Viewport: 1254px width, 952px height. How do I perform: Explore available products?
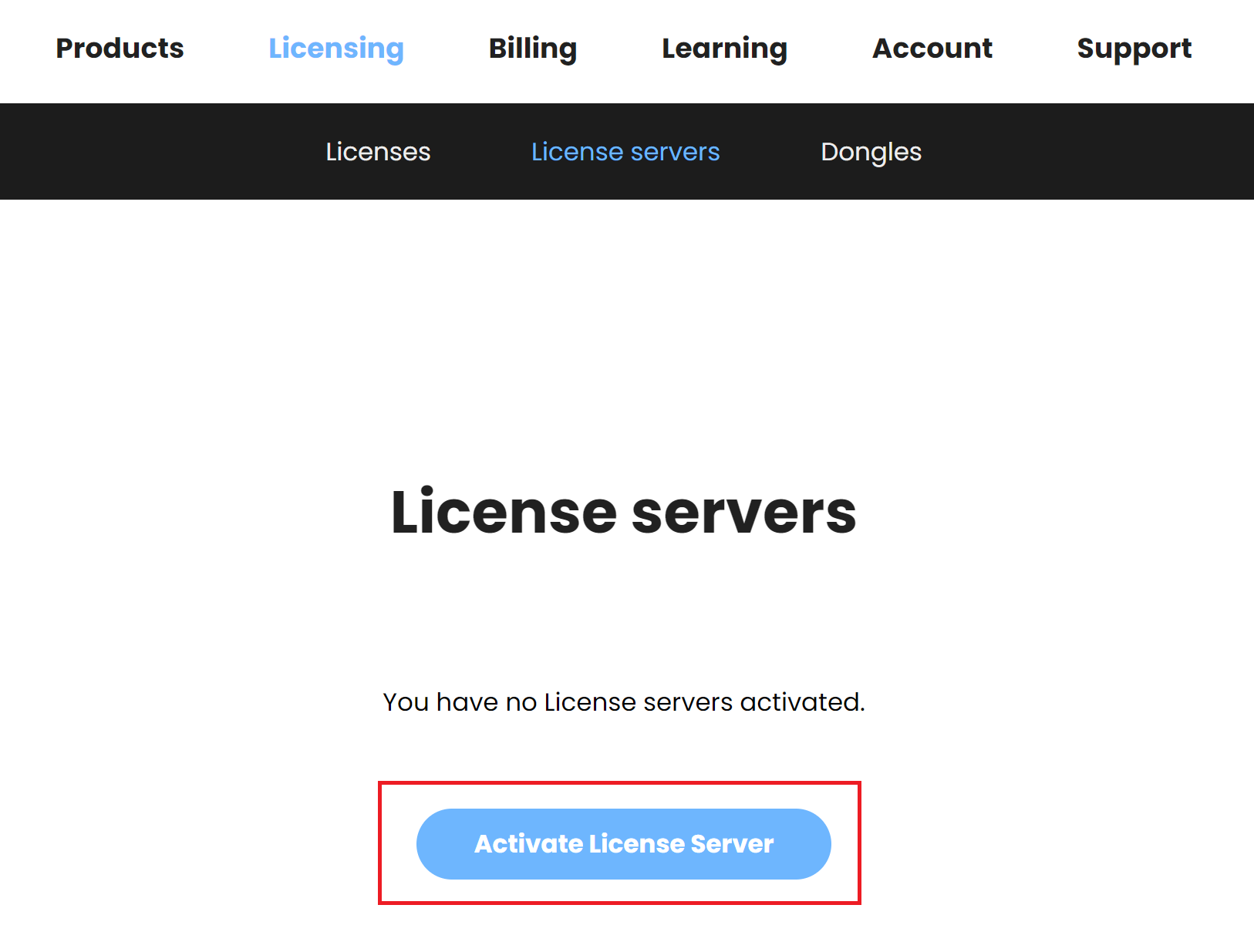click(x=120, y=49)
